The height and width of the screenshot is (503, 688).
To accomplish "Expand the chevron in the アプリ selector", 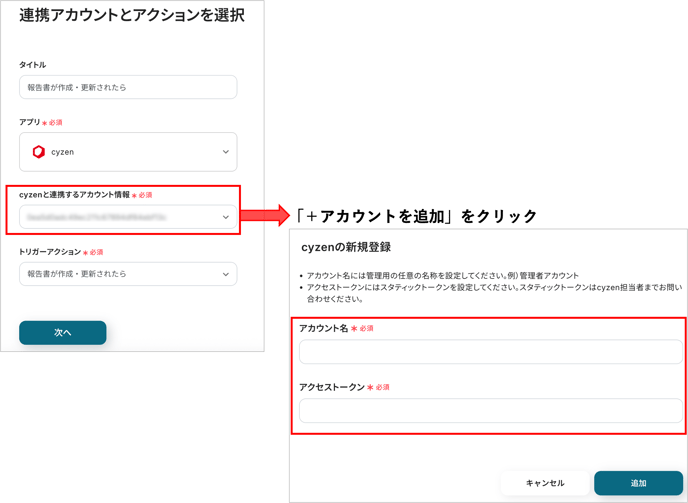I will click(226, 152).
